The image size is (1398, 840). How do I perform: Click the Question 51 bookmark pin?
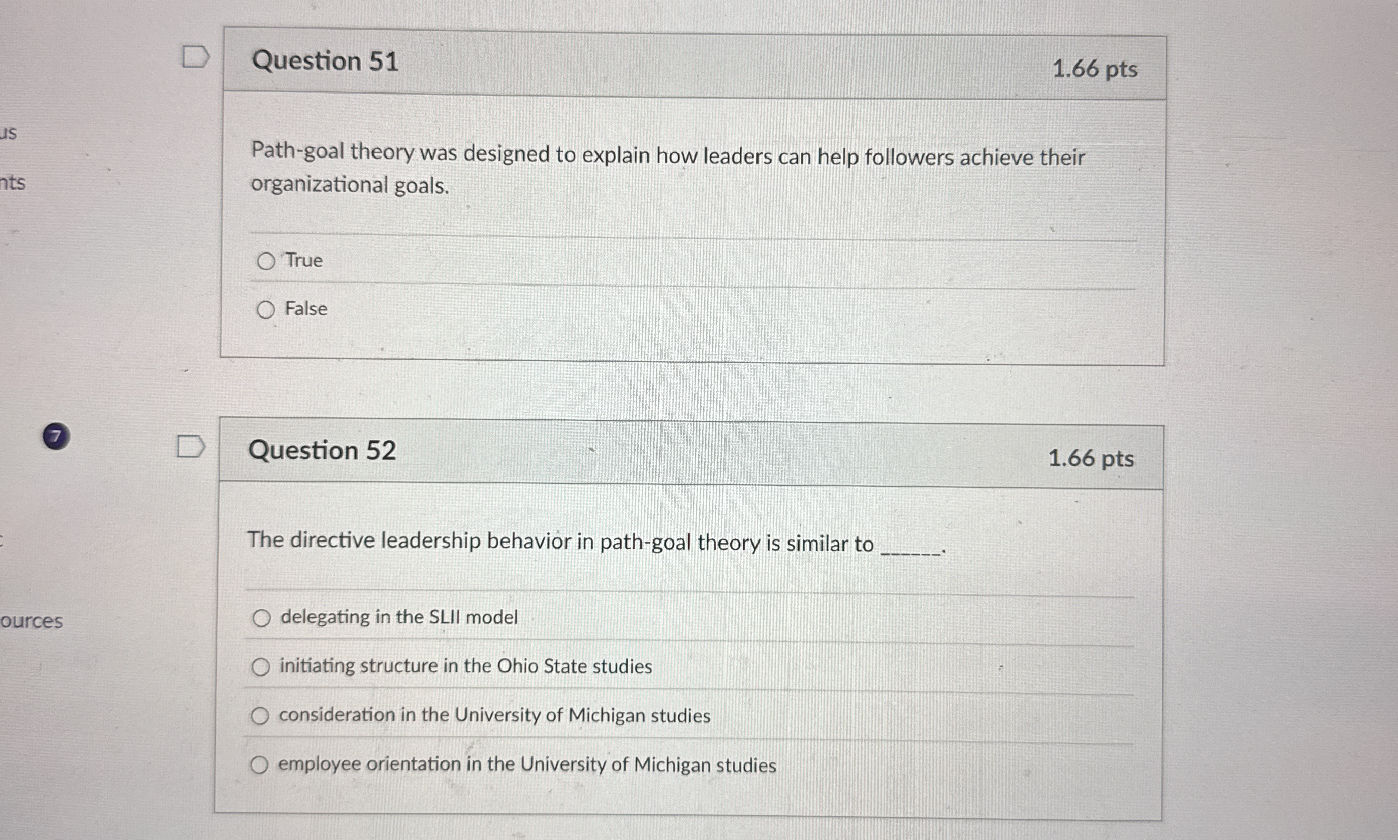pos(194,57)
